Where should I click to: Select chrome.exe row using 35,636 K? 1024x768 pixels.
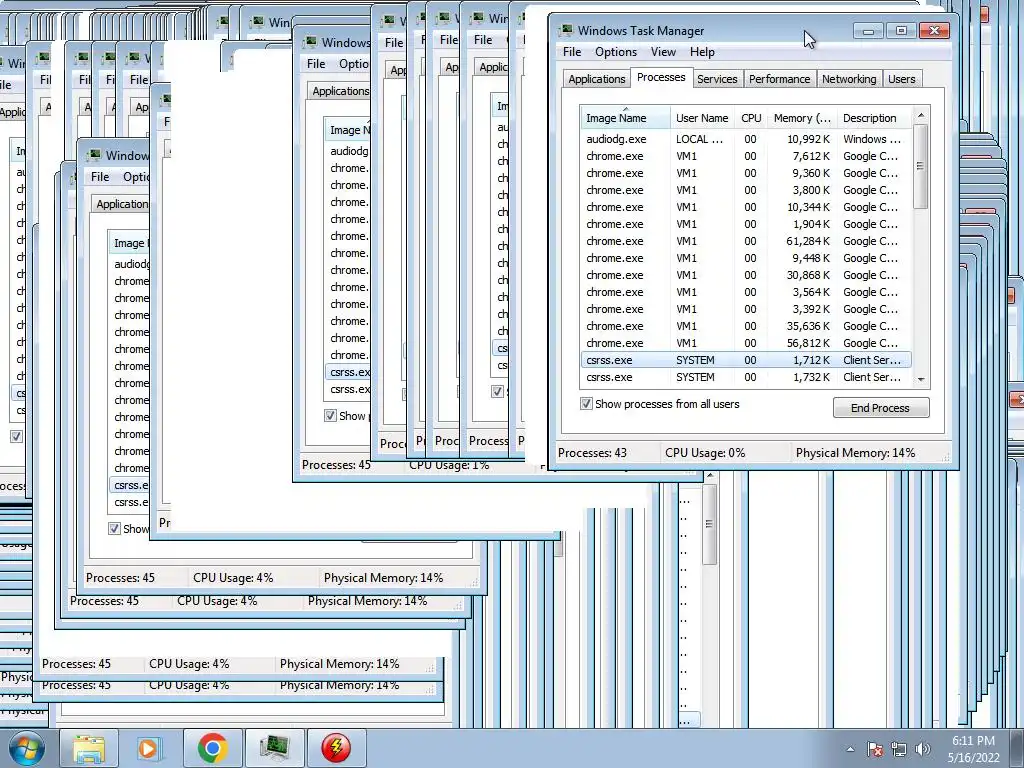click(746, 326)
